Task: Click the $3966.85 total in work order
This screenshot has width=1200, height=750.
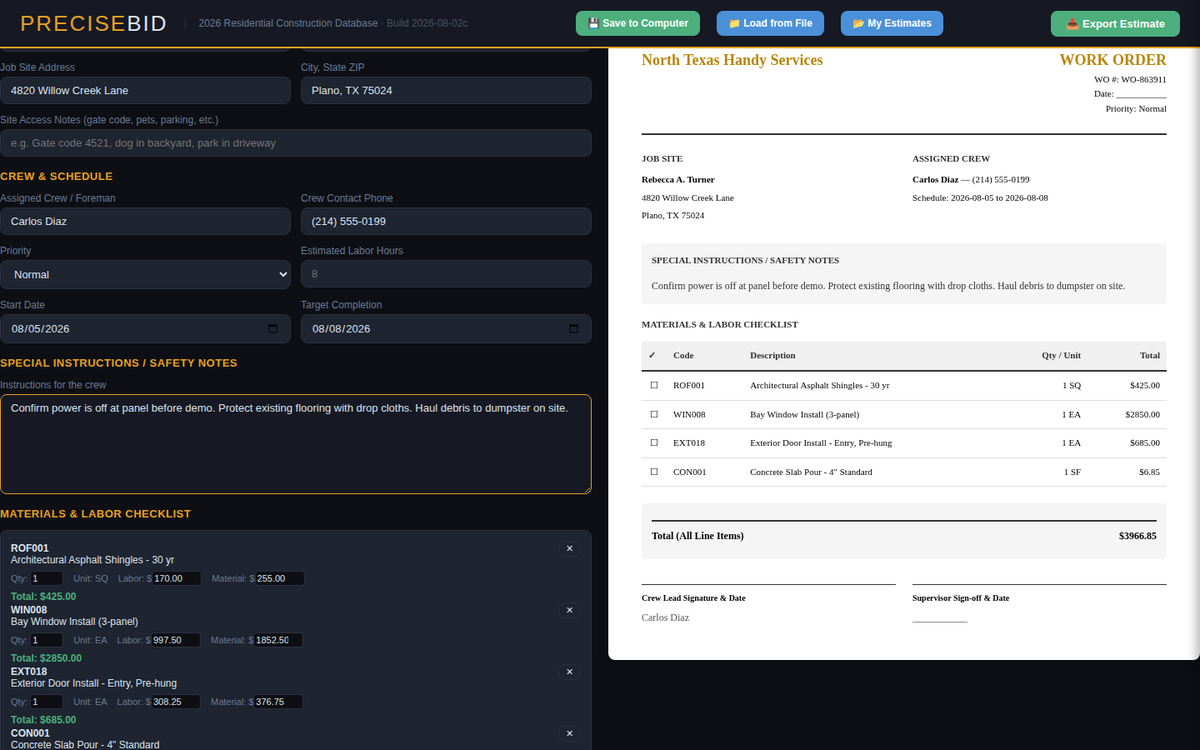Action: click(1137, 536)
